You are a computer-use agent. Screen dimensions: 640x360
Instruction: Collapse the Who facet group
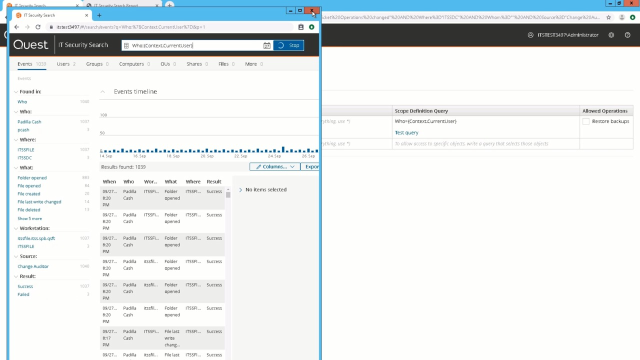point(16,112)
